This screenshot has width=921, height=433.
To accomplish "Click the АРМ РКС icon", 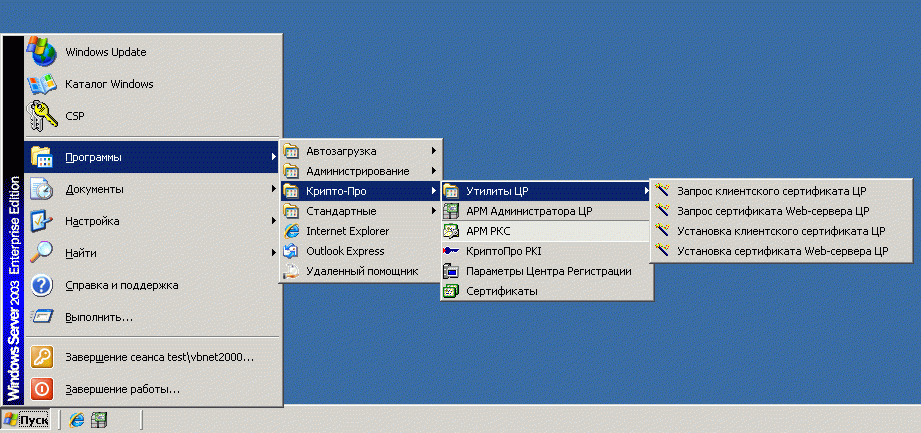I will point(451,231).
